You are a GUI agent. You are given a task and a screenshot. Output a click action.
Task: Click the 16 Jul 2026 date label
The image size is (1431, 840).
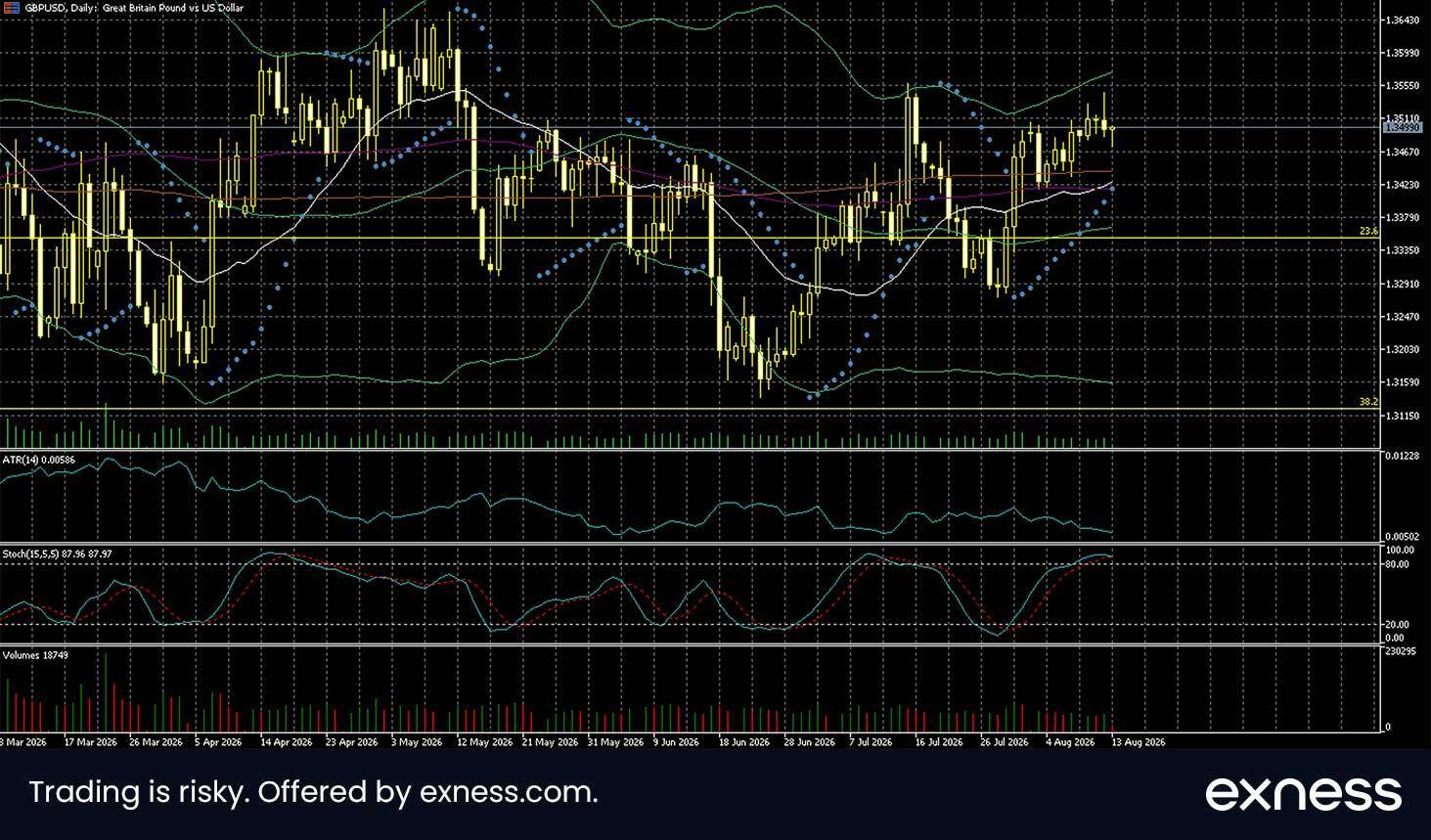click(x=940, y=742)
